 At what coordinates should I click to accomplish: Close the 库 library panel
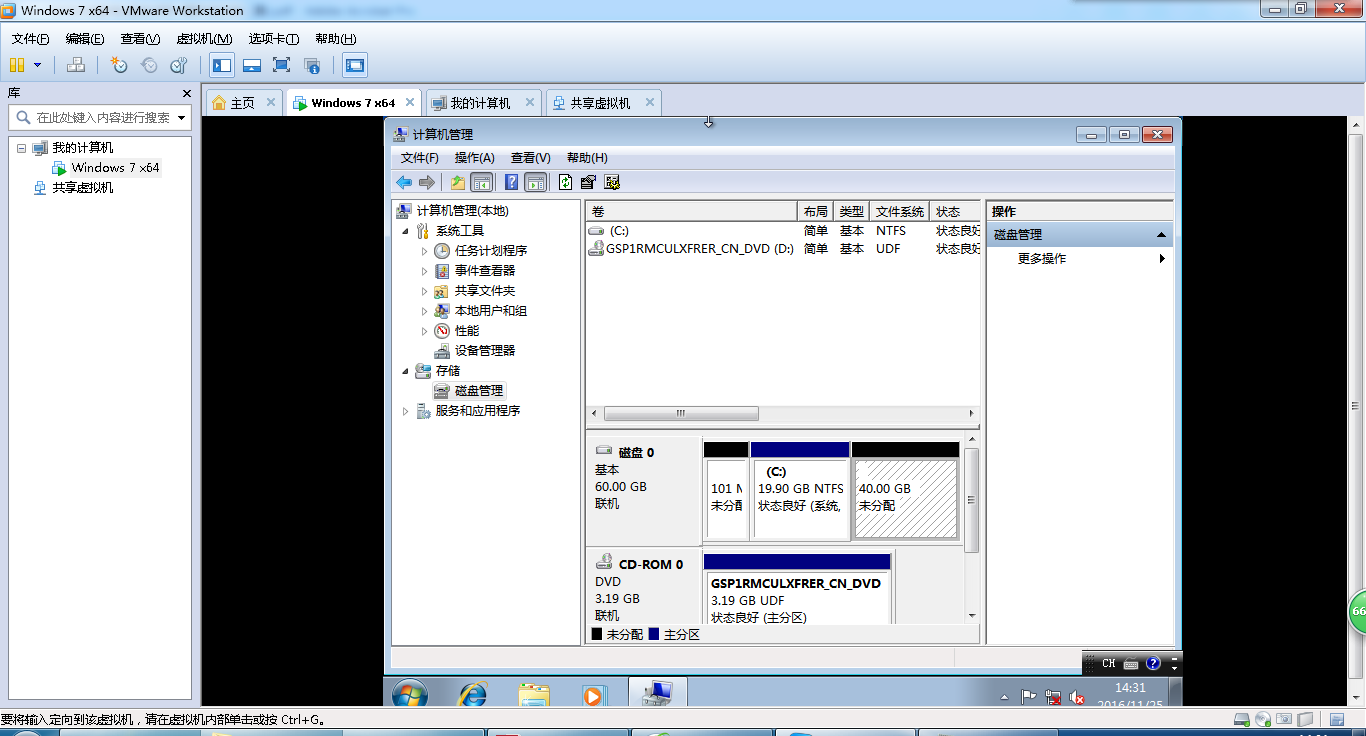[x=186, y=93]
